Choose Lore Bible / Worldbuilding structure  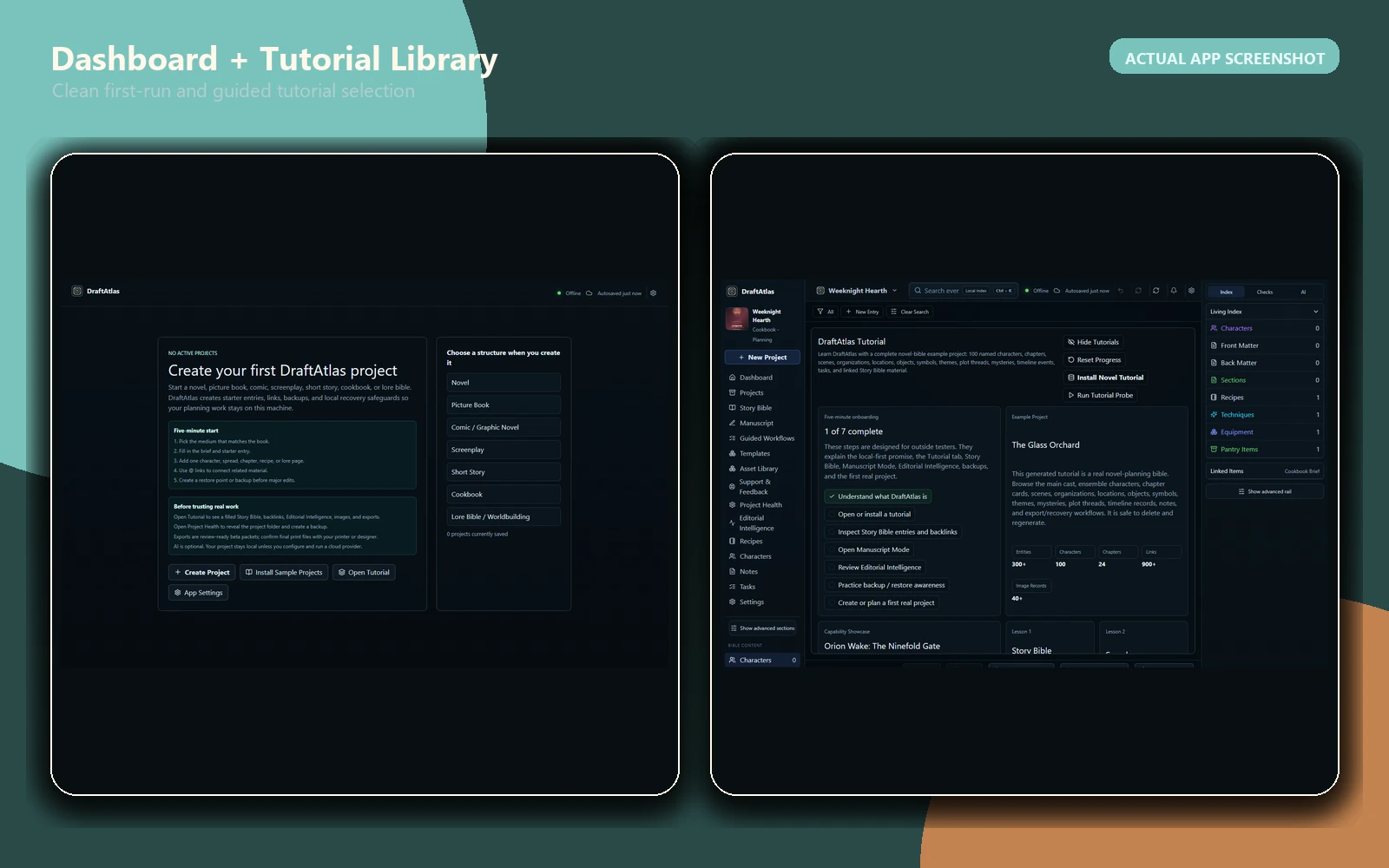point(504,516)
